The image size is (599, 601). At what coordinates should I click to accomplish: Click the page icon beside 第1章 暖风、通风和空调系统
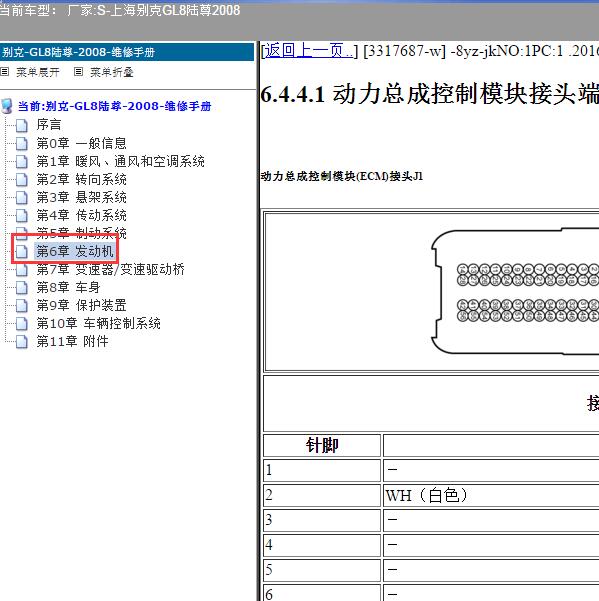point(22,162)
